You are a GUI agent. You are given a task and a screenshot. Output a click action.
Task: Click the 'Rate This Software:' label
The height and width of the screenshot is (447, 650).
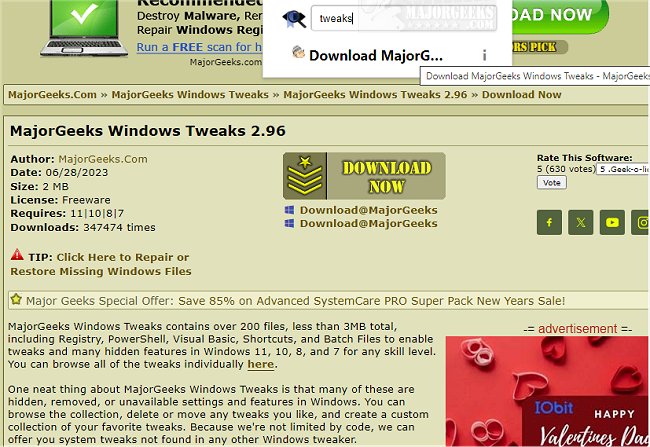(x=585, y=158)
